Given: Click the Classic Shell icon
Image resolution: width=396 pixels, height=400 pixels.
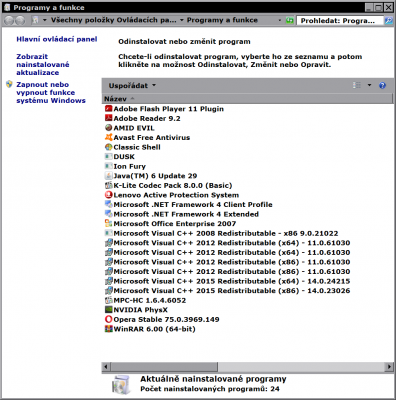Looking at the screenshot, I should (108, 147).
